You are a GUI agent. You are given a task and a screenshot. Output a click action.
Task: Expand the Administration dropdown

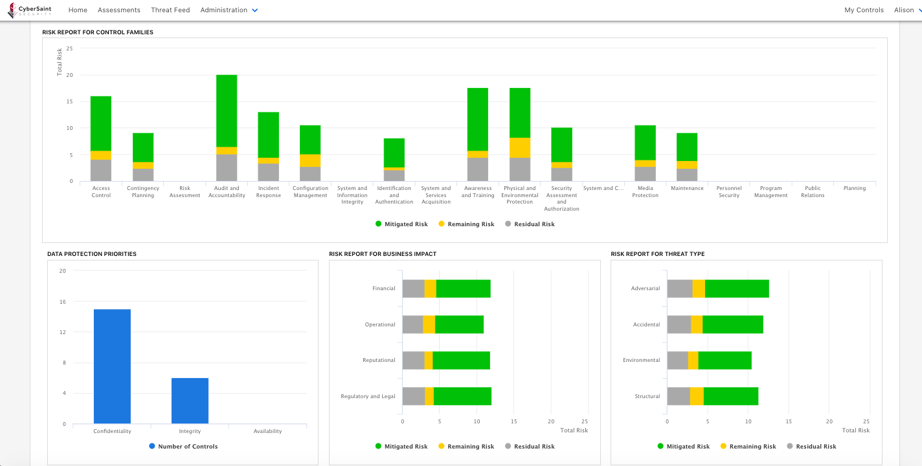(x=229, y=10)
